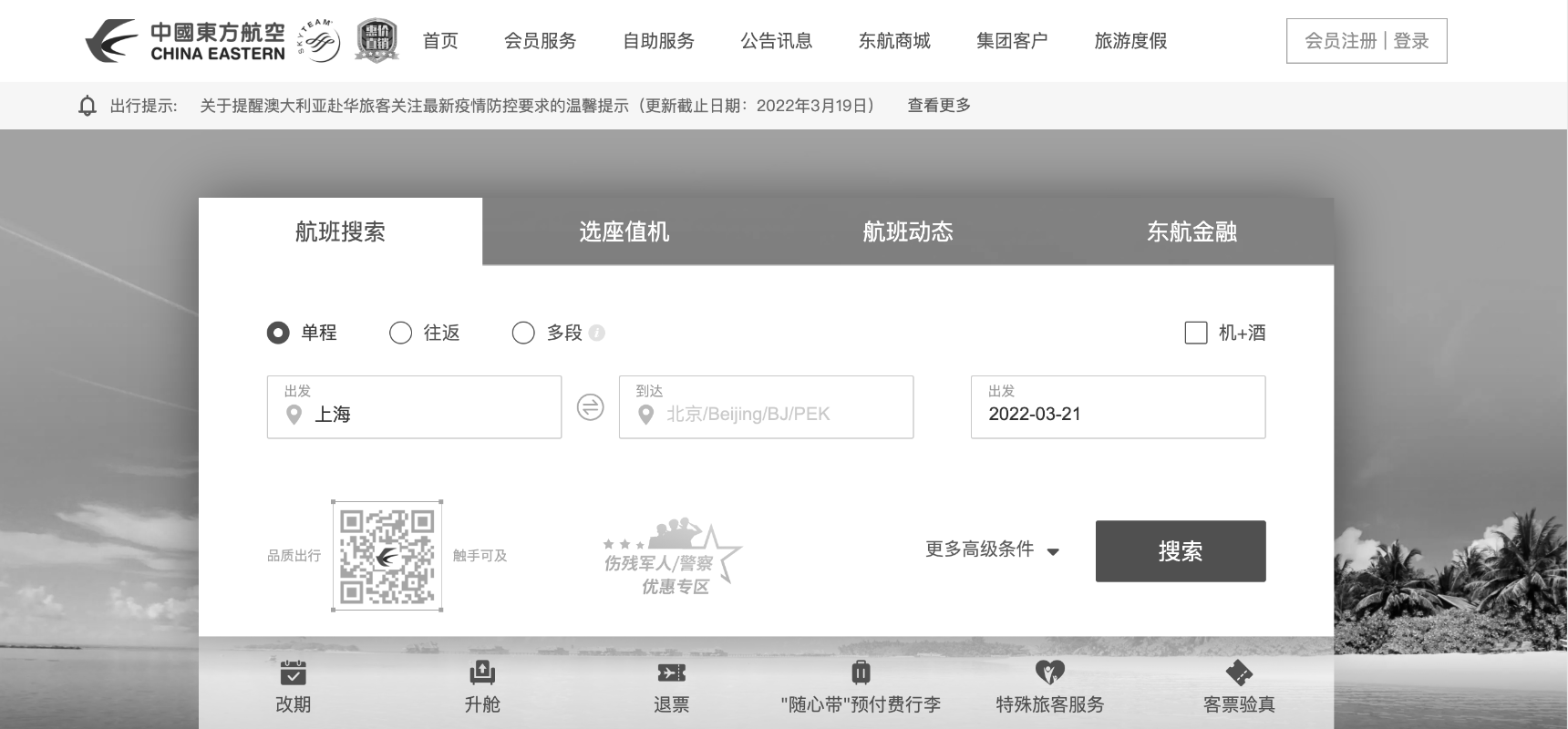Click the 查看更多 link
1568x729 pixels.
click(x=939, y=106)
